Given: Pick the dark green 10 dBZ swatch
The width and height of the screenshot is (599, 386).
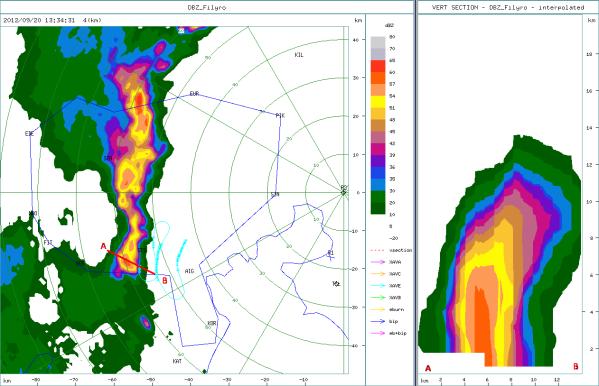Looking at the screenshot, I should point(378,208).
